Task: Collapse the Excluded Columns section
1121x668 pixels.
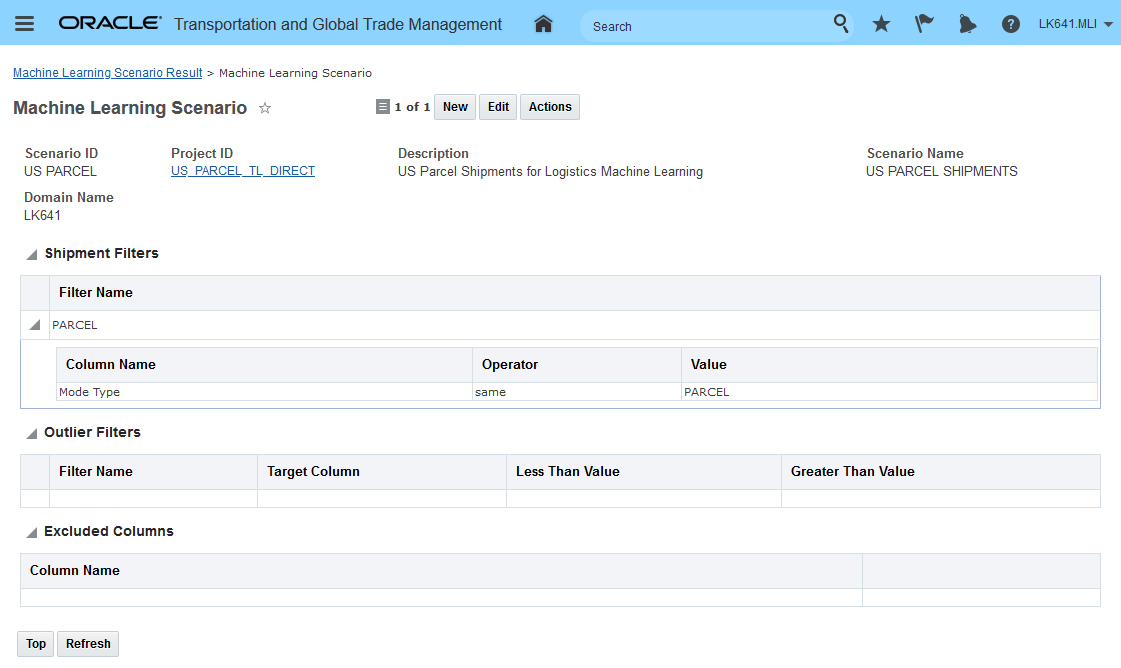Action: pos(31,532)
